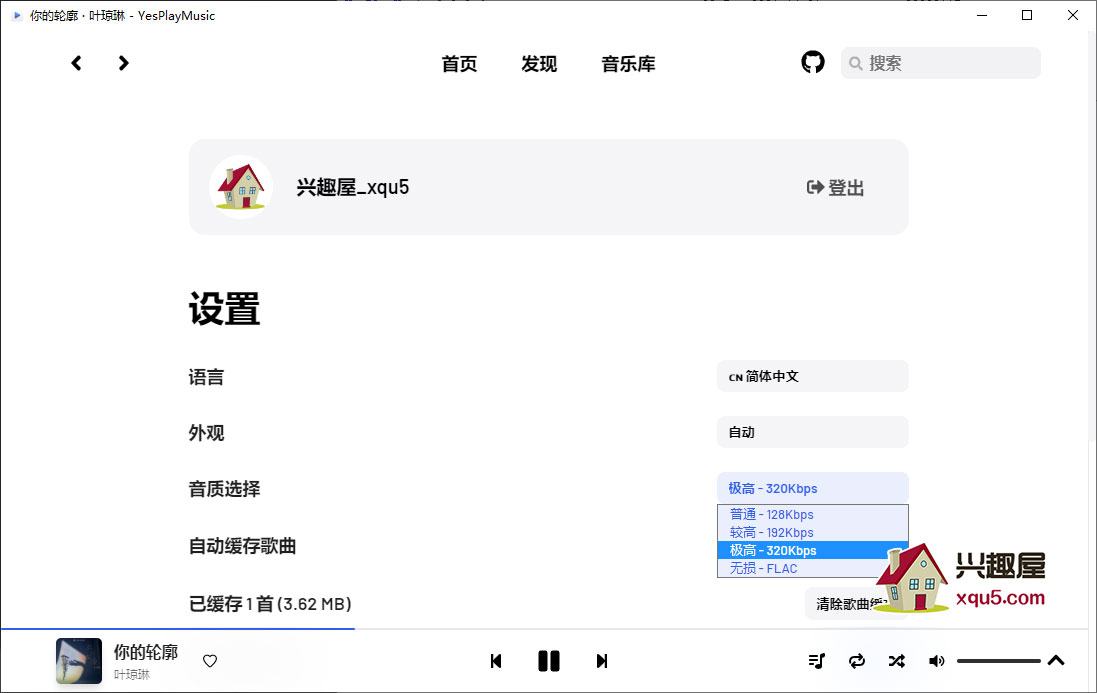Expand the player with the up chevron
Viewport: 1097px width, 693px height.
(x=1056, y=660)
